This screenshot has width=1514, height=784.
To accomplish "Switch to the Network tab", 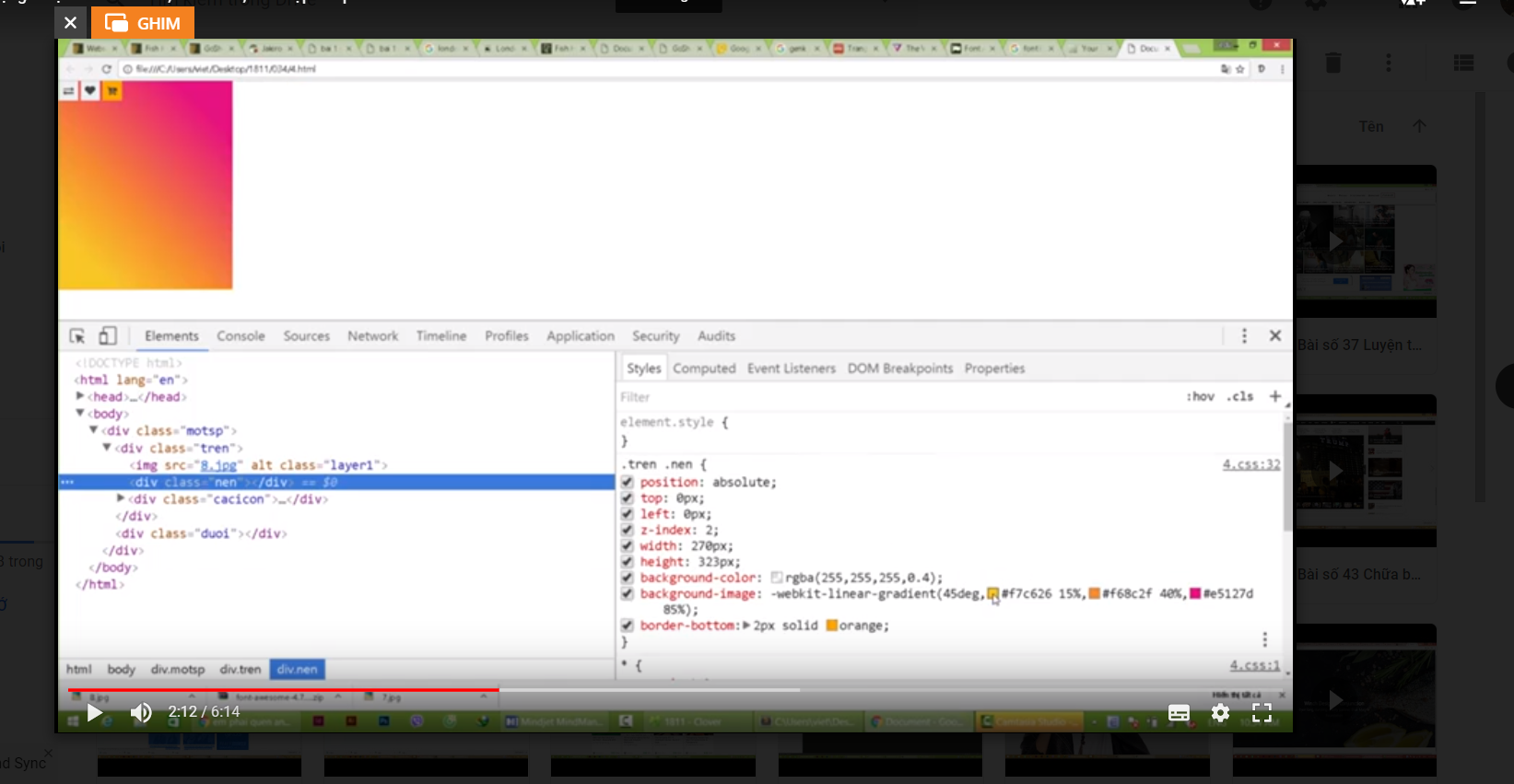I will [x=373, y=336].
